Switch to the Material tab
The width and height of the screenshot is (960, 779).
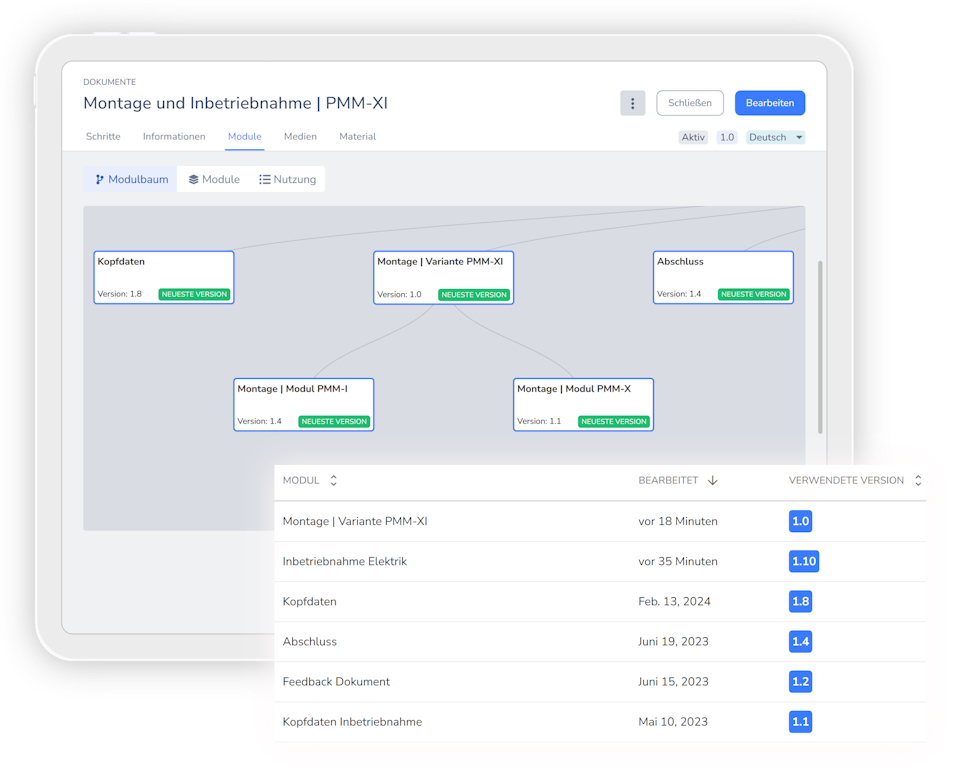(x=357, y=136)
